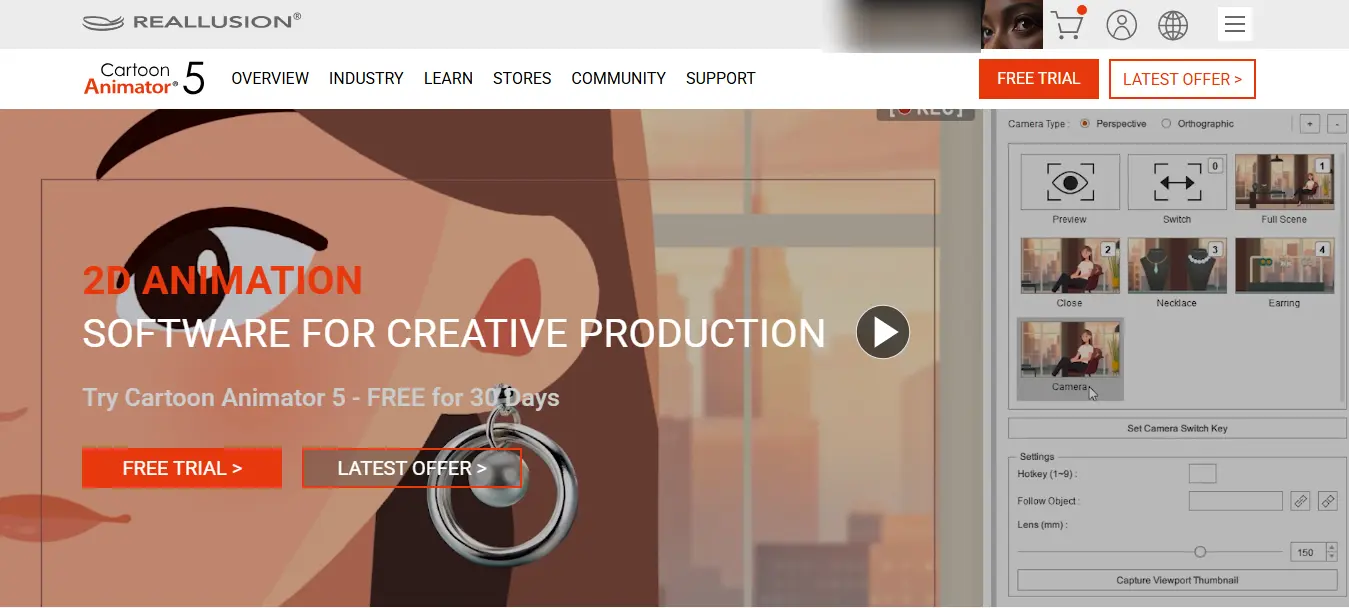Select the Orthographic camera type
This screenshot has height=608, width=1349.
point(1197,124)
